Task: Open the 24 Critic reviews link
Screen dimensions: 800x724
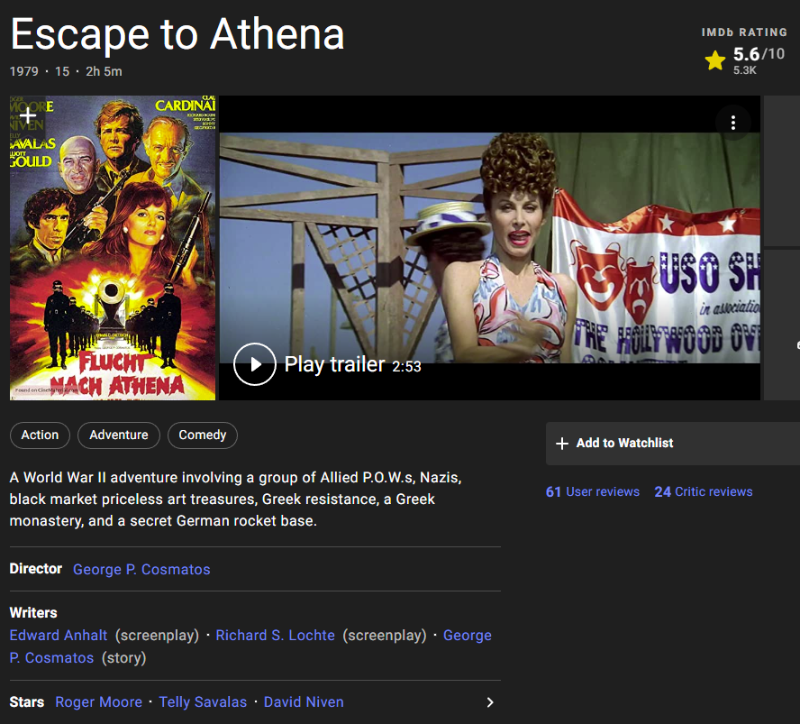Action: [703, 492]
